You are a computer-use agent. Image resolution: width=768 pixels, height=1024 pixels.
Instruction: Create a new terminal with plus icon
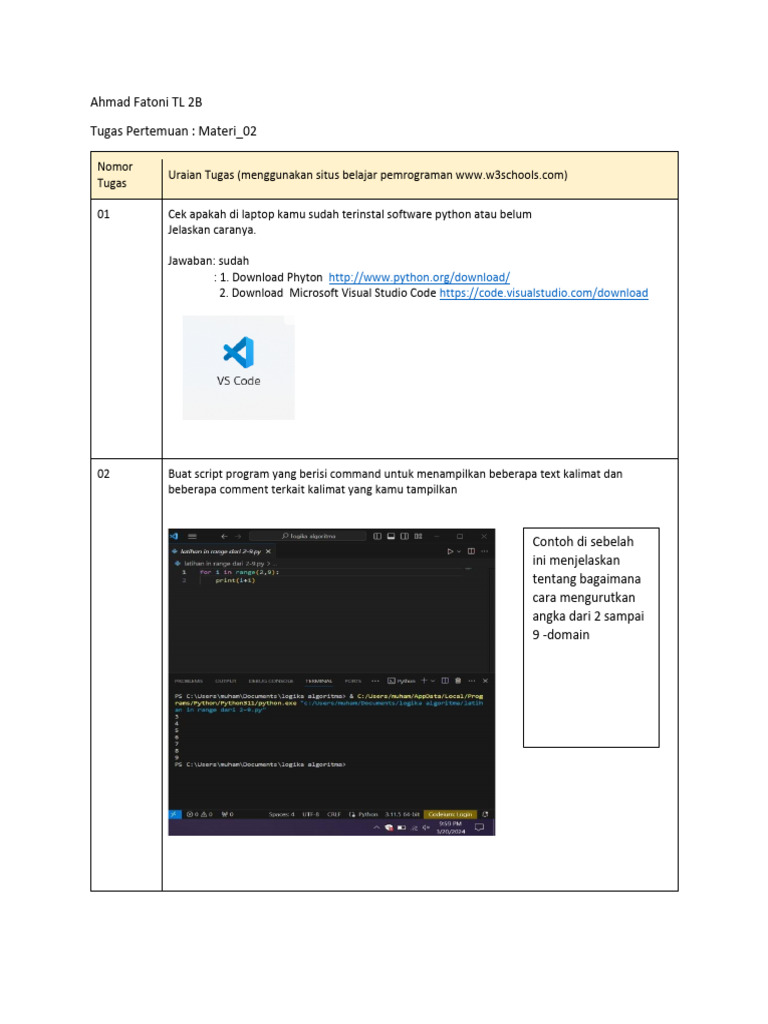424,680
